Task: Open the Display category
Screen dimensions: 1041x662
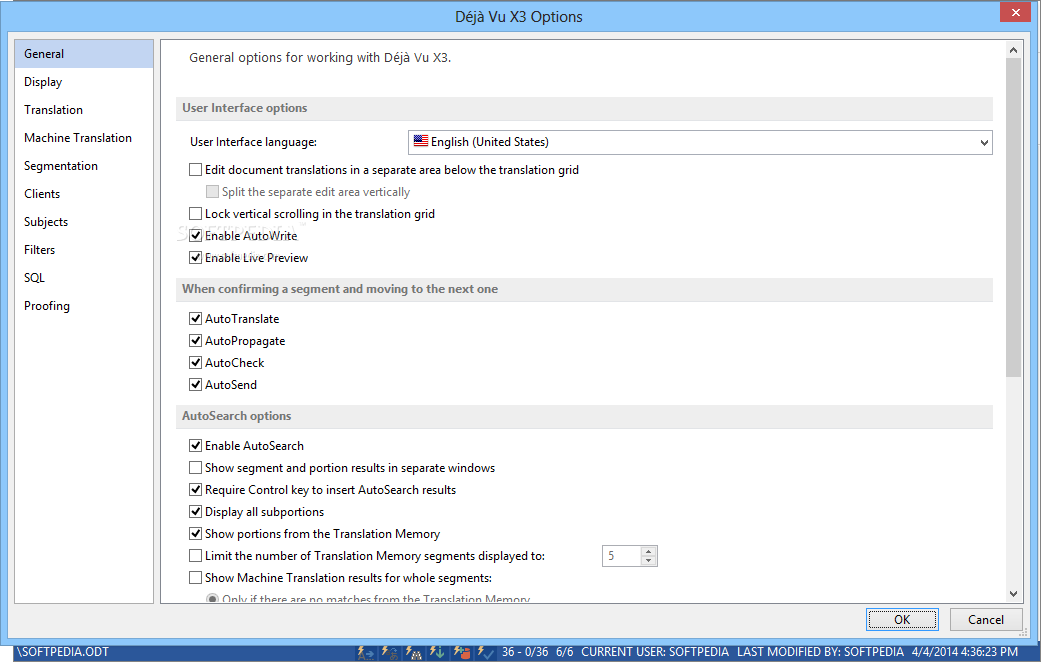Action: pyautogui.click(x=84, y=82)
